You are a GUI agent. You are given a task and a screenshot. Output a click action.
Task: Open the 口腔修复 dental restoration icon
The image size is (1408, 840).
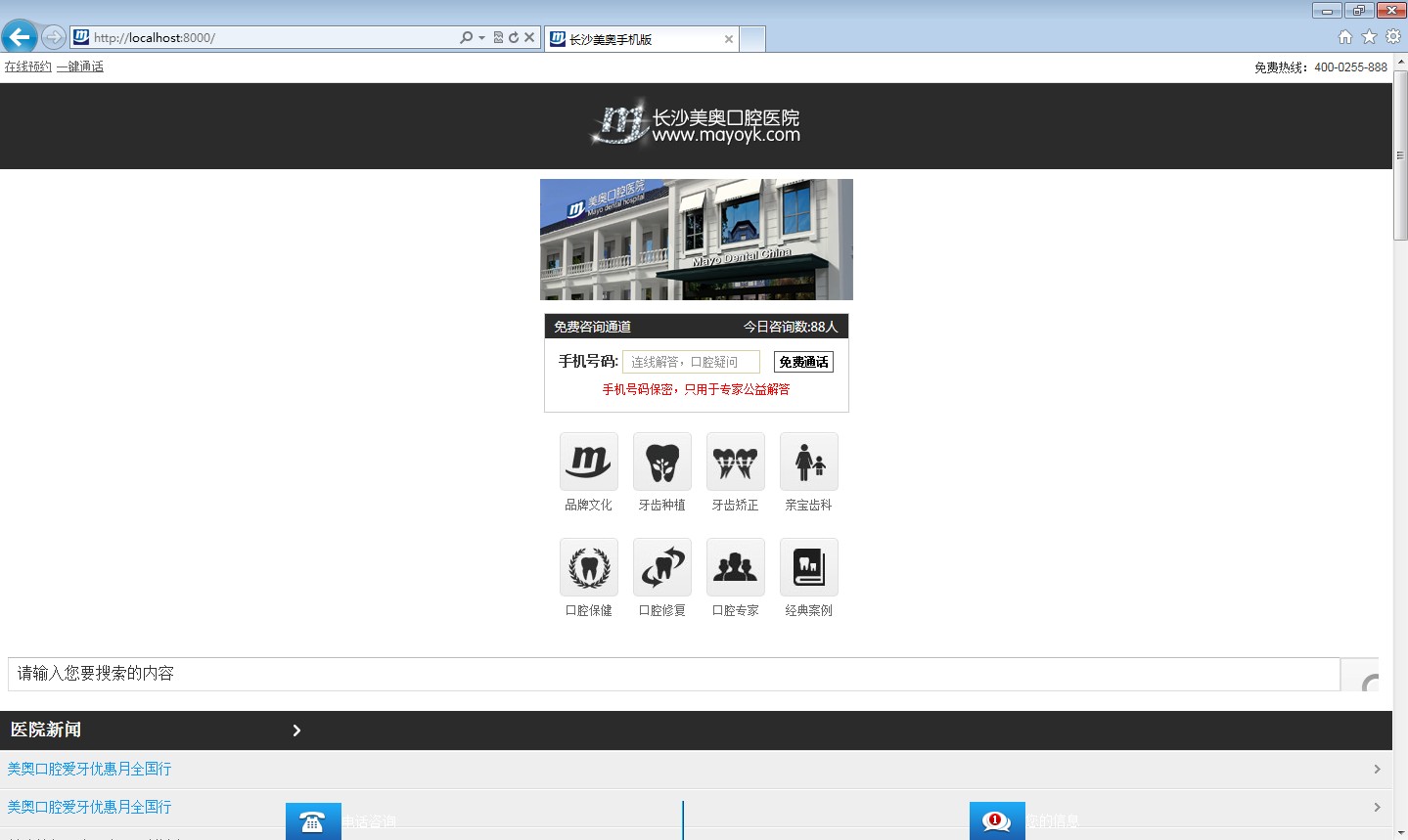point(662,567)
